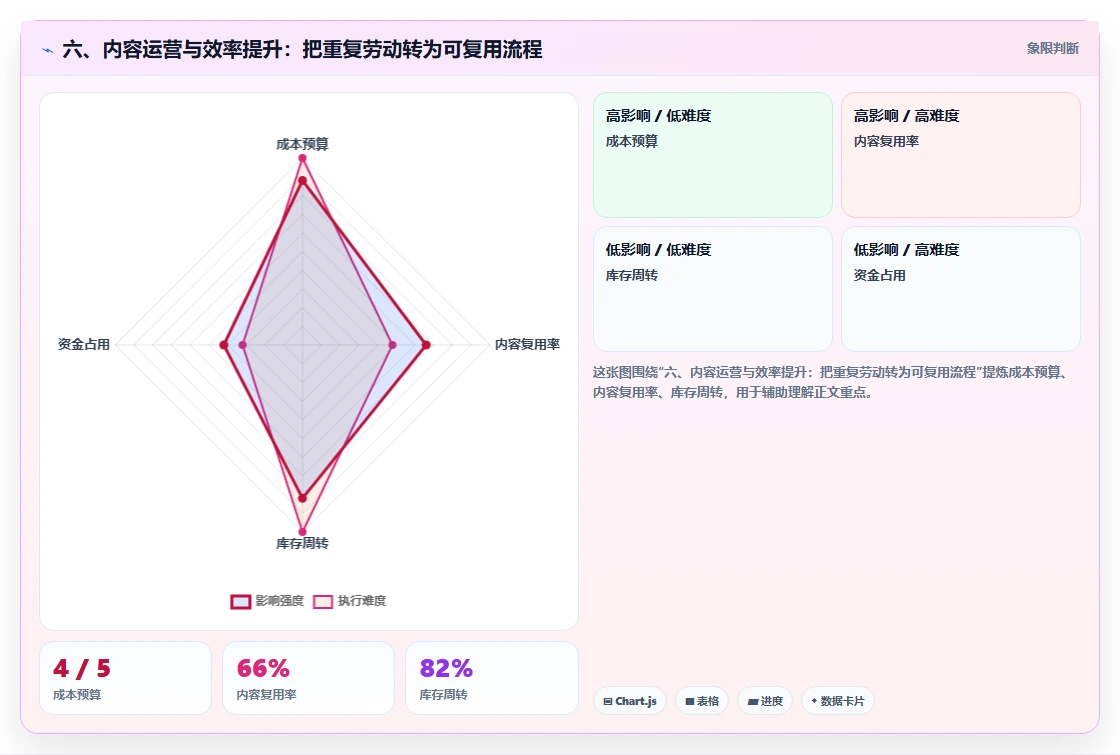The width and height of the screenshot is (1120, 755).
Task: Click 内容复用率 text in the 高影响 / 高难度 card
Action: (886, 141)
